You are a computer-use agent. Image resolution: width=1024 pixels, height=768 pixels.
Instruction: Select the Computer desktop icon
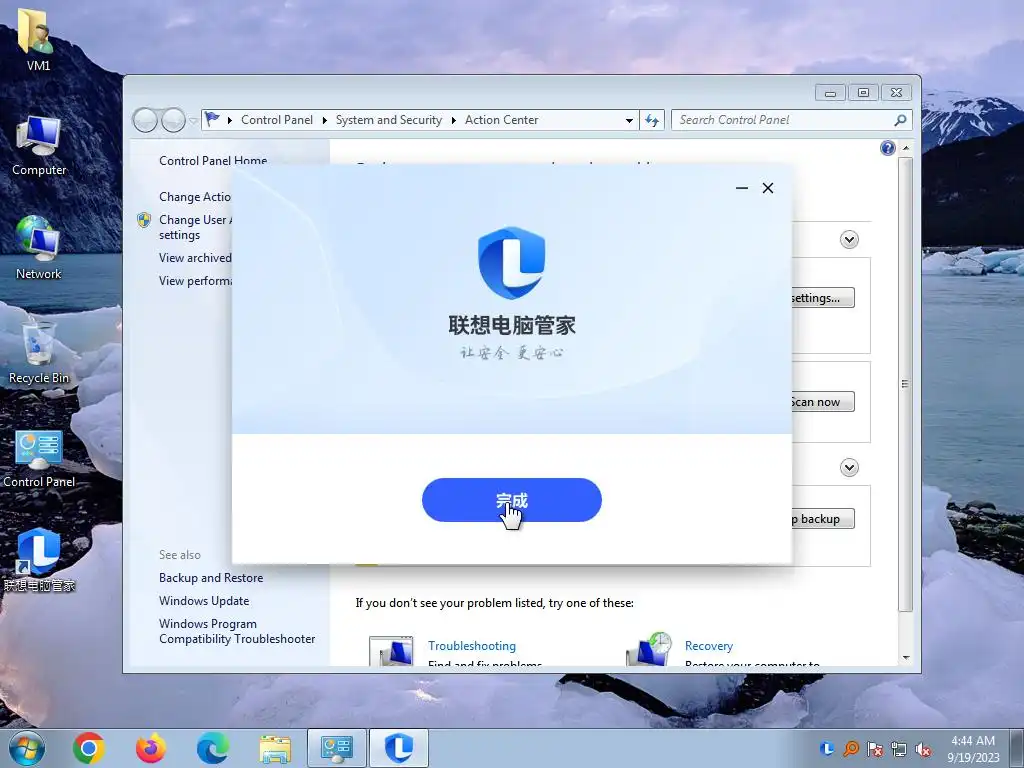coord(39,146)
